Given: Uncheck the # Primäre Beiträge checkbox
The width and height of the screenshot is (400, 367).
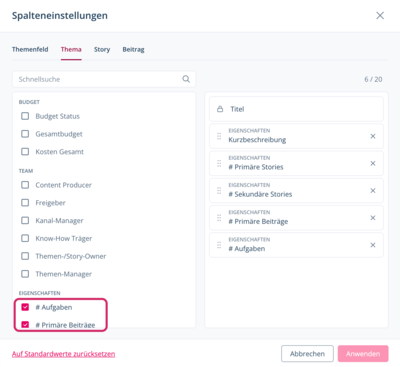Looking at the screenshot, I should click(25, 324).
